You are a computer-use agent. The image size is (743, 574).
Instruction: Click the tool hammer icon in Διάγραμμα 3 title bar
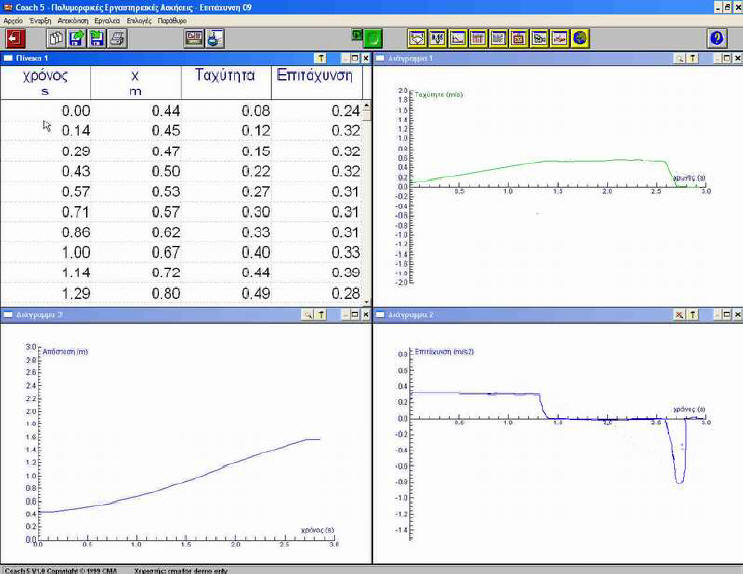point(321,314)
